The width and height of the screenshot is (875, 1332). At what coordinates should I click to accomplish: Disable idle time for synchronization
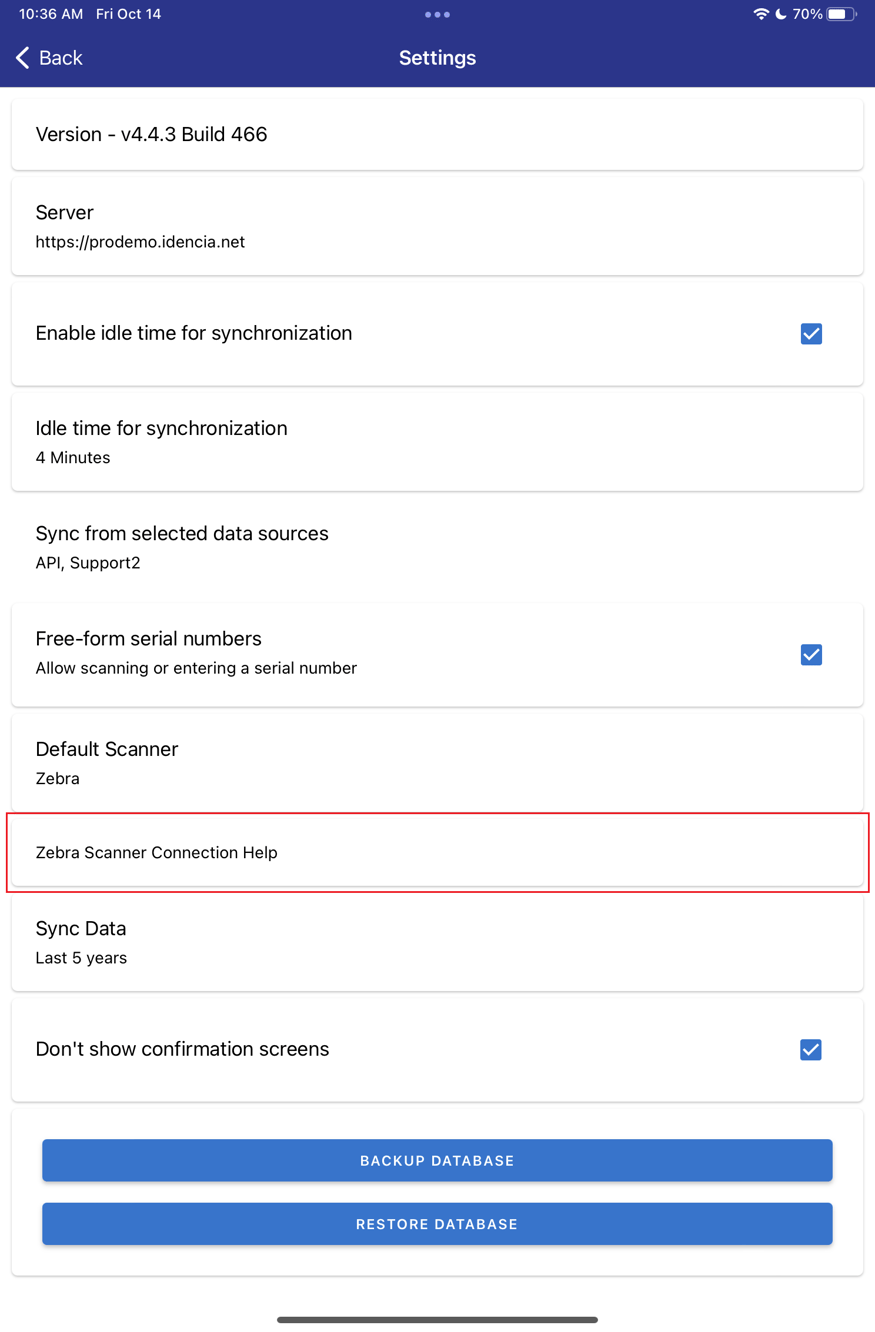click(x=811, y=334)
